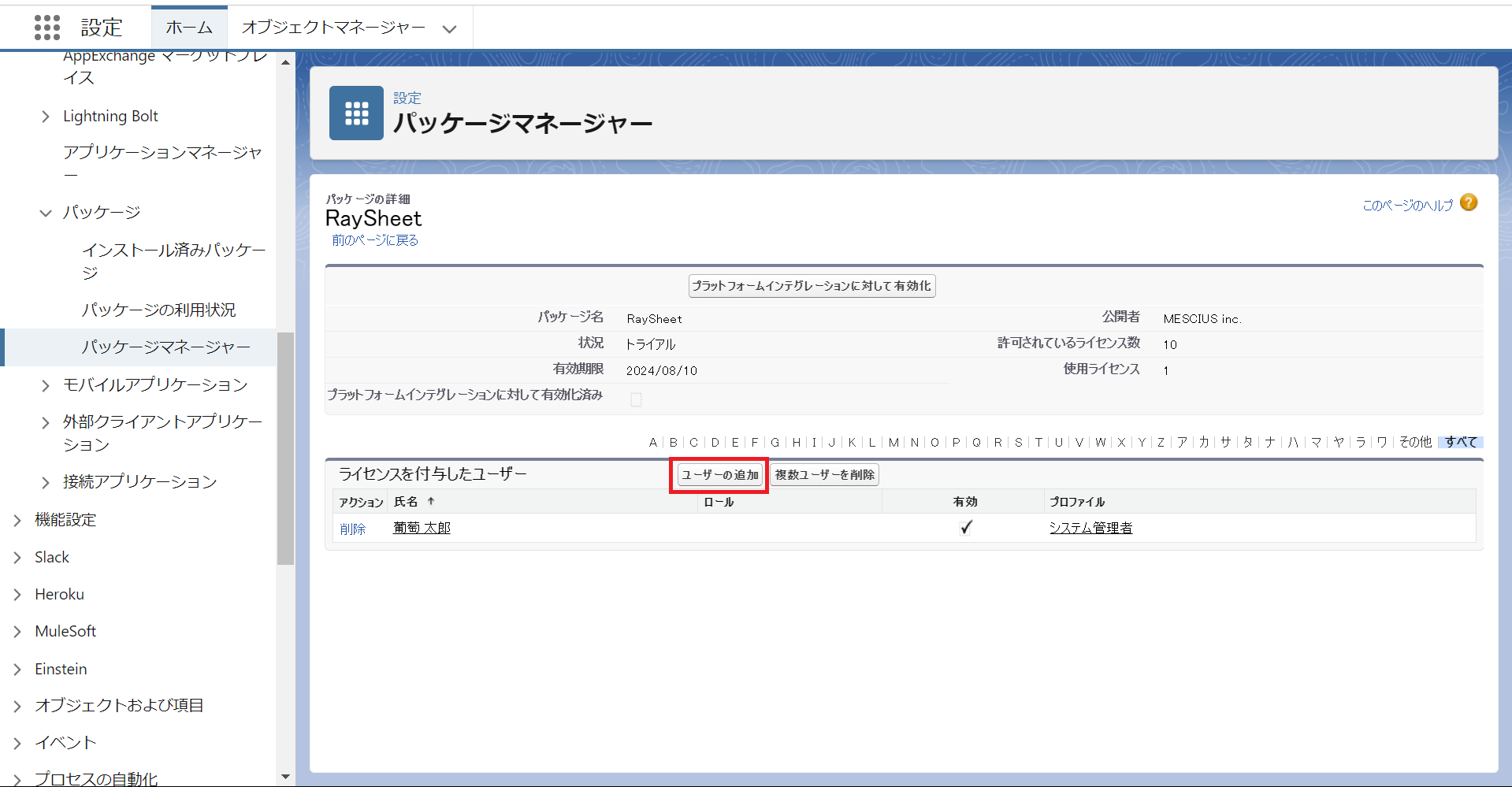Open the App Launcher dots icon
Viewport: 1512px width, 787px height.
coord(47,28)
